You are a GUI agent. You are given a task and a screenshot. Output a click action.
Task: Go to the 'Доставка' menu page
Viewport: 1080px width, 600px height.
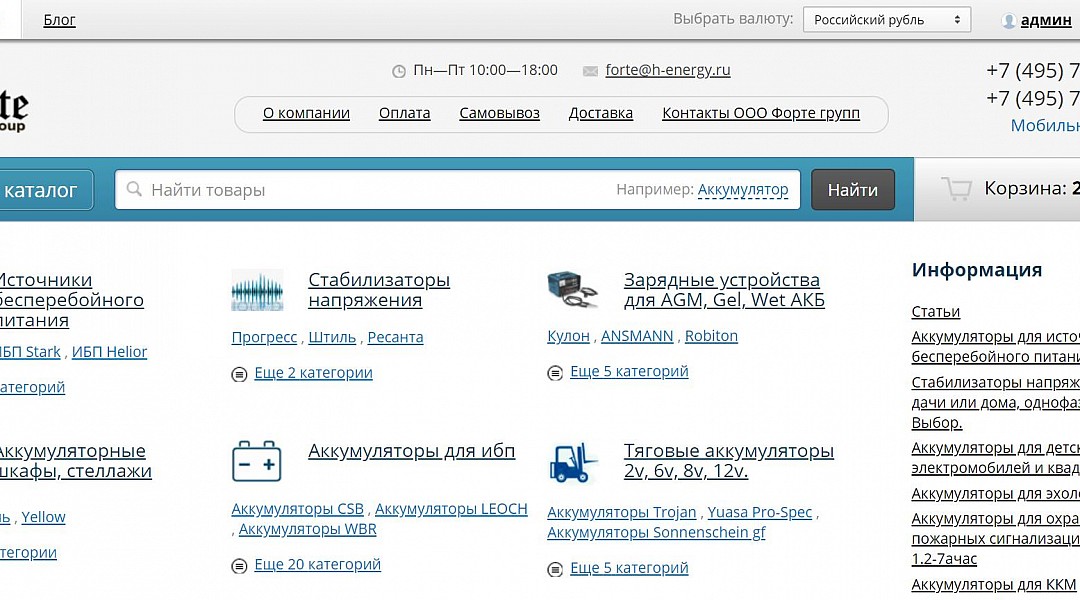click(x=600, y=113)
